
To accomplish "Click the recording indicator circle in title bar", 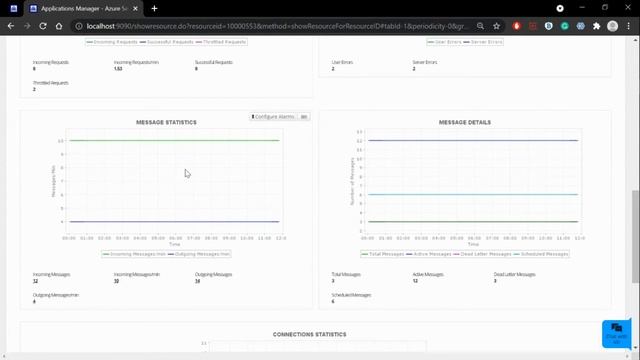I will coord(560,8).
